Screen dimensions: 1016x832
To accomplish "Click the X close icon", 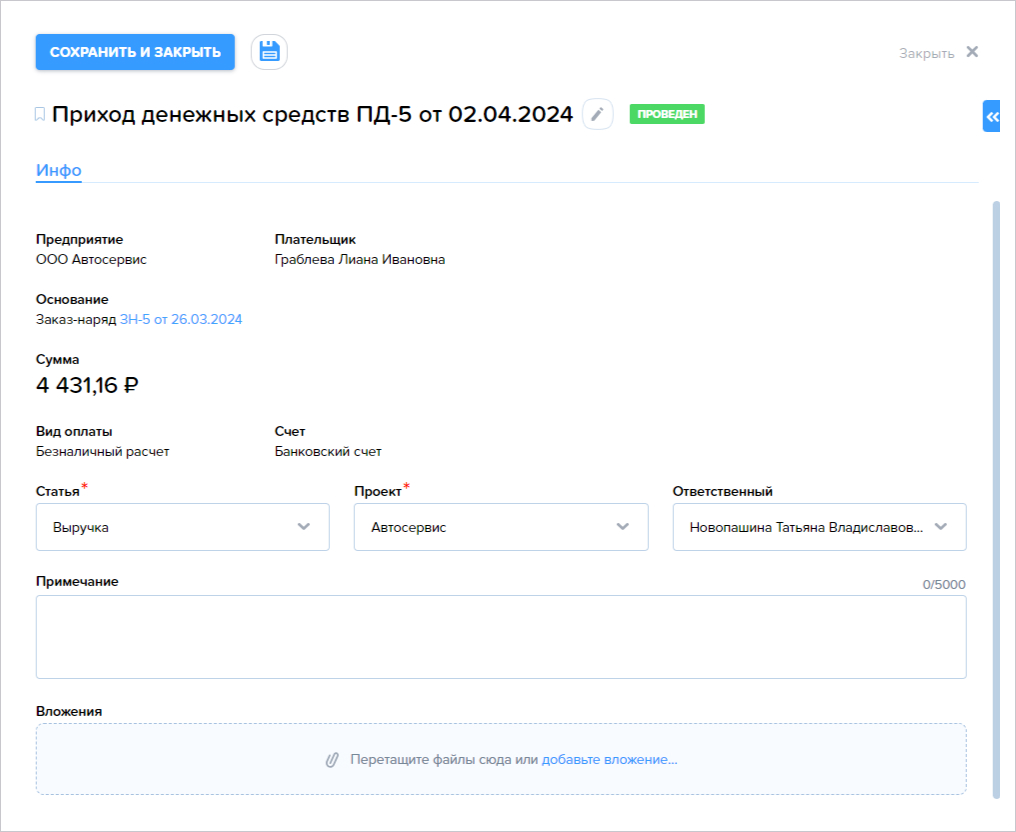I will click(x=972, y=52).
